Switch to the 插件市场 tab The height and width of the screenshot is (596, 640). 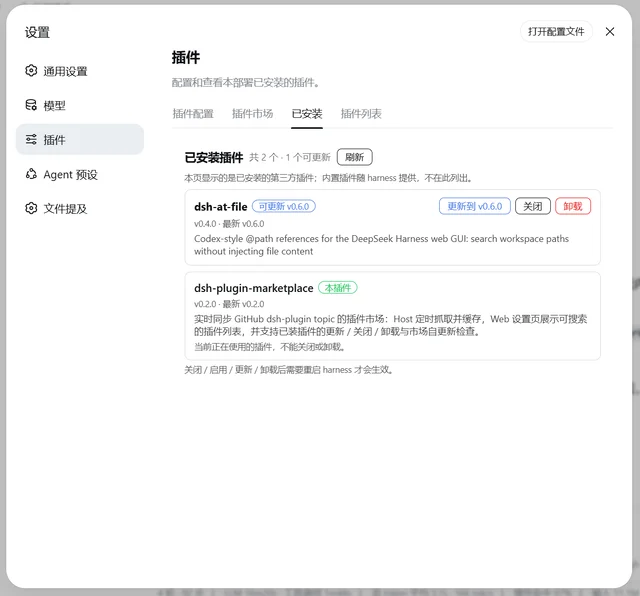click(252, 113)
